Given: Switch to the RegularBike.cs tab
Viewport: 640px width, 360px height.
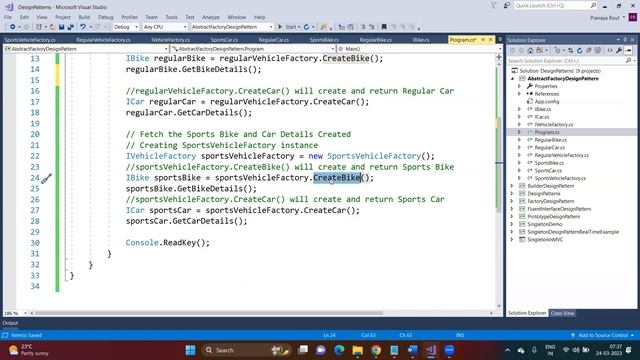Looking at the screenshot, I should (x=376, y=40).
